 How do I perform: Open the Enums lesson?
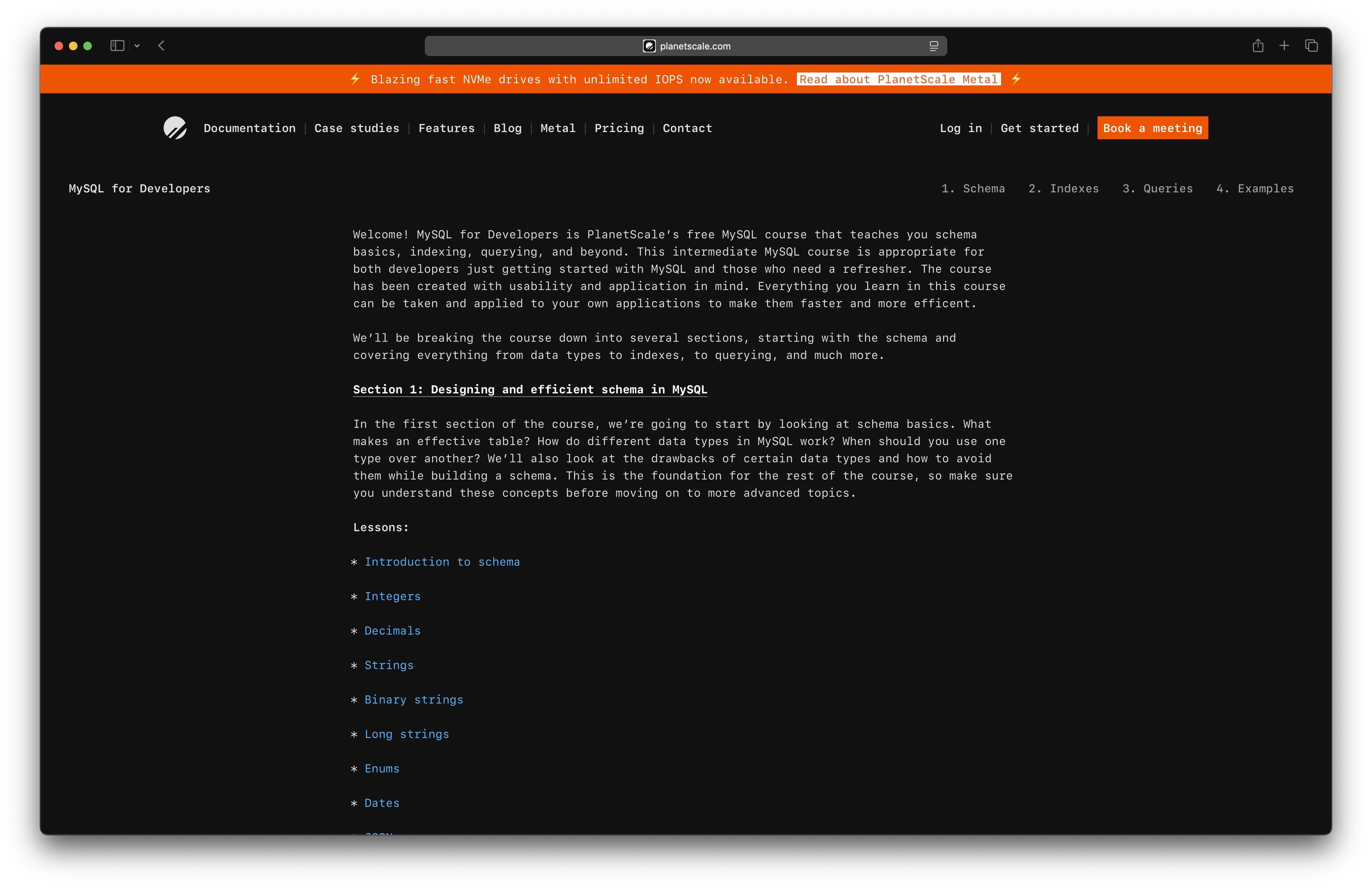tap(381, 768)
